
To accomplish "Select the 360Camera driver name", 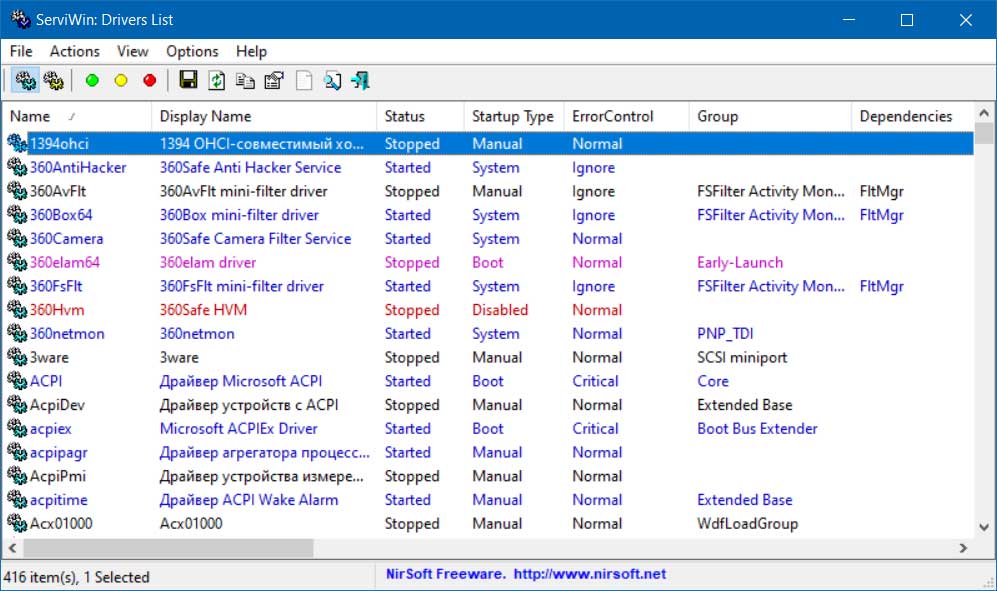I will point(66,239).
